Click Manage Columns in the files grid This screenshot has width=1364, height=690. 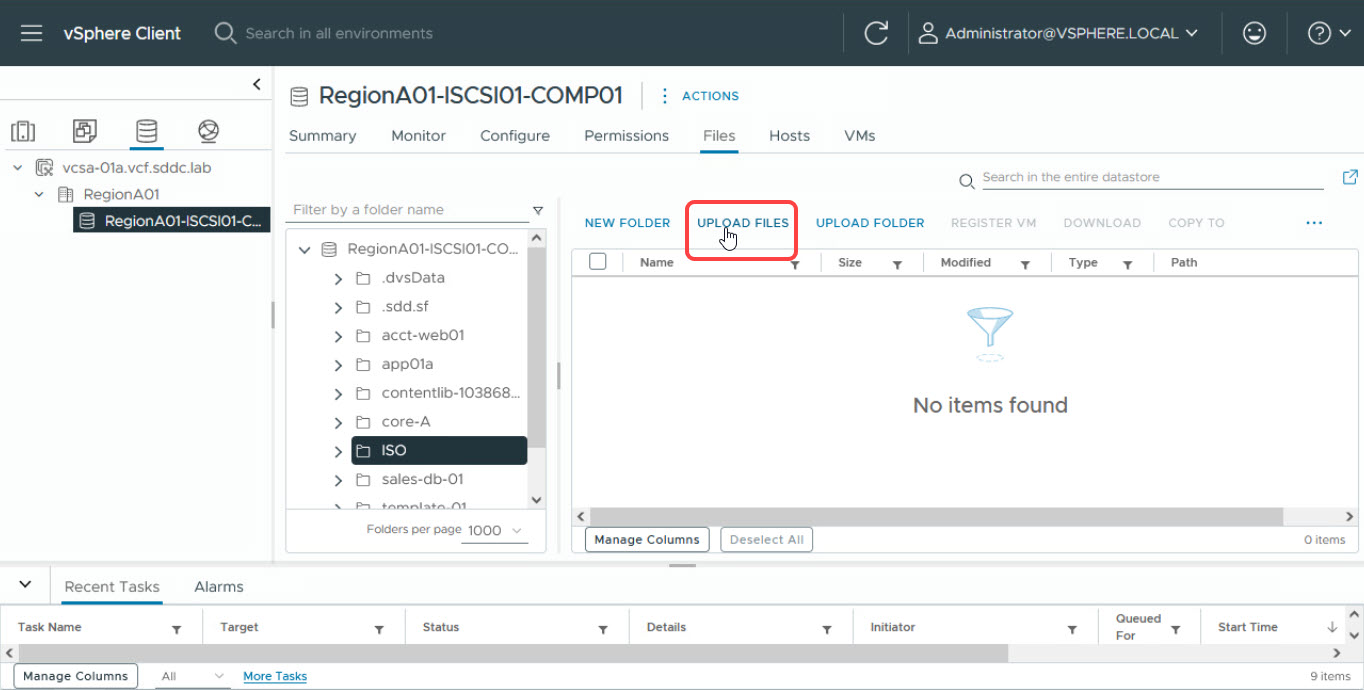[x=647, y=540]
